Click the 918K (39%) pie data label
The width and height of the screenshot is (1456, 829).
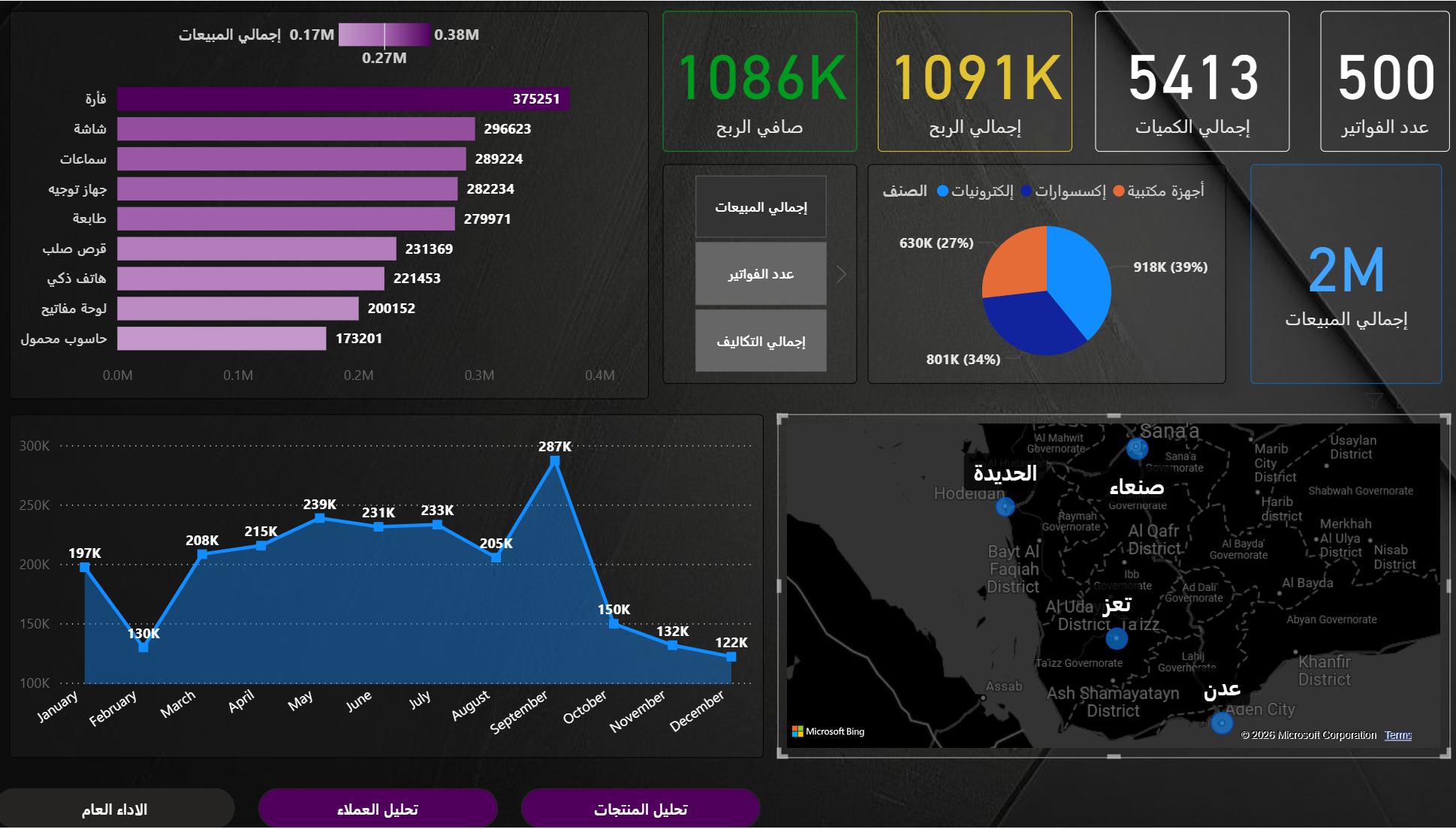pos(1171,267)
